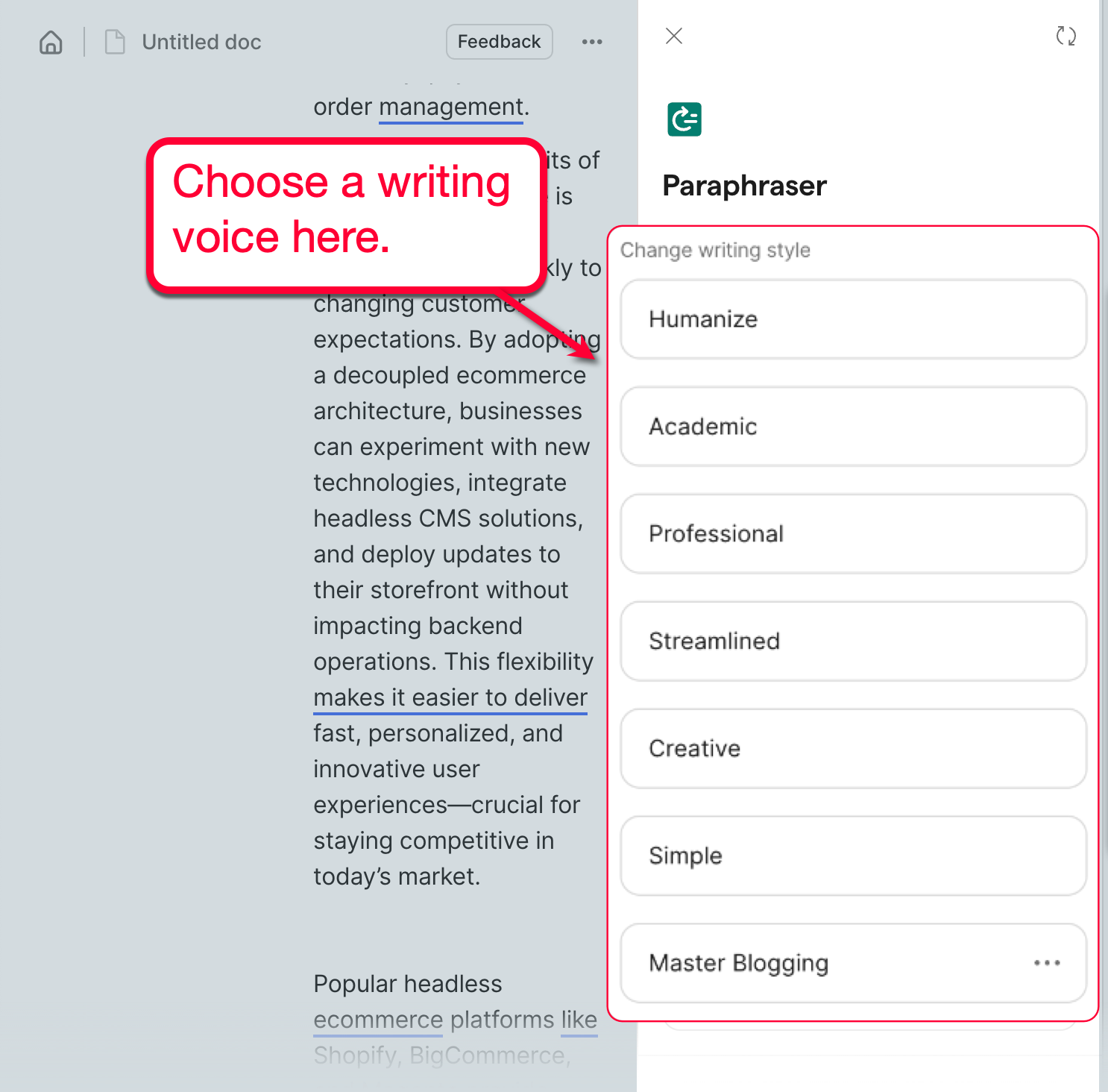Click the home icon to return to dashboard
Screen dimensions: 1108x1092
click(x=50, y=42)
